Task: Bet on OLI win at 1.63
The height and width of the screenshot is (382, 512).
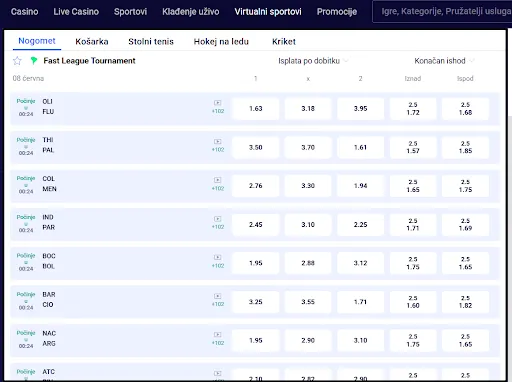Action: [x=256, y=109]
